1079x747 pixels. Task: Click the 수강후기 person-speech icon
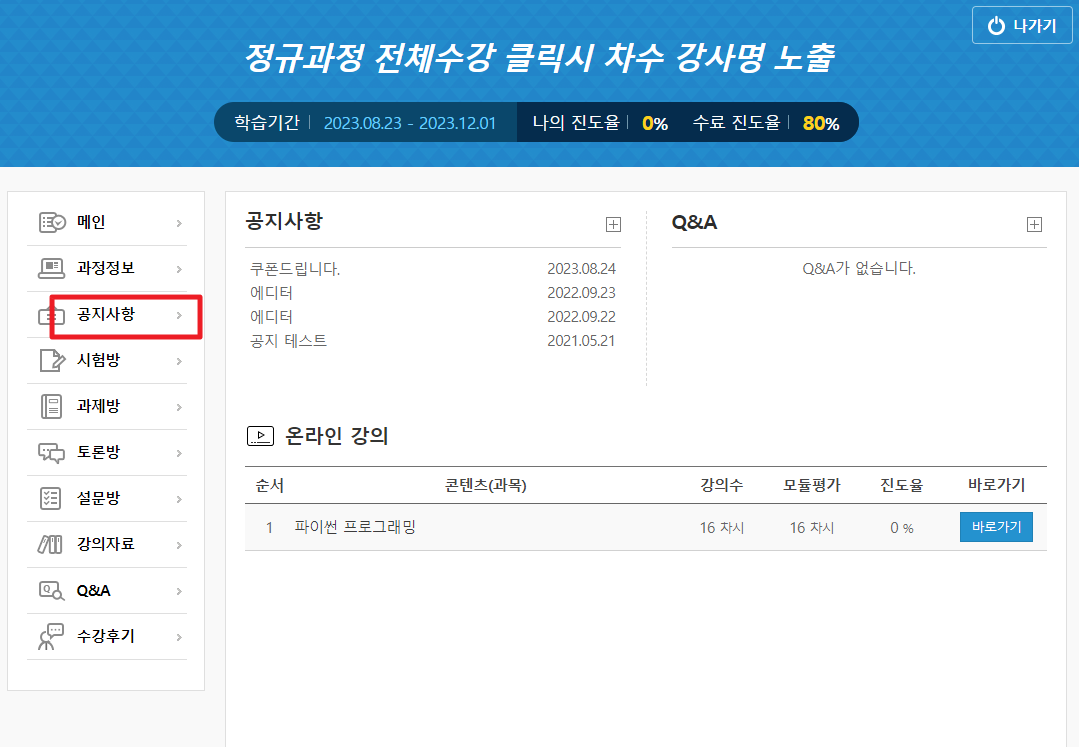point(50,637)
